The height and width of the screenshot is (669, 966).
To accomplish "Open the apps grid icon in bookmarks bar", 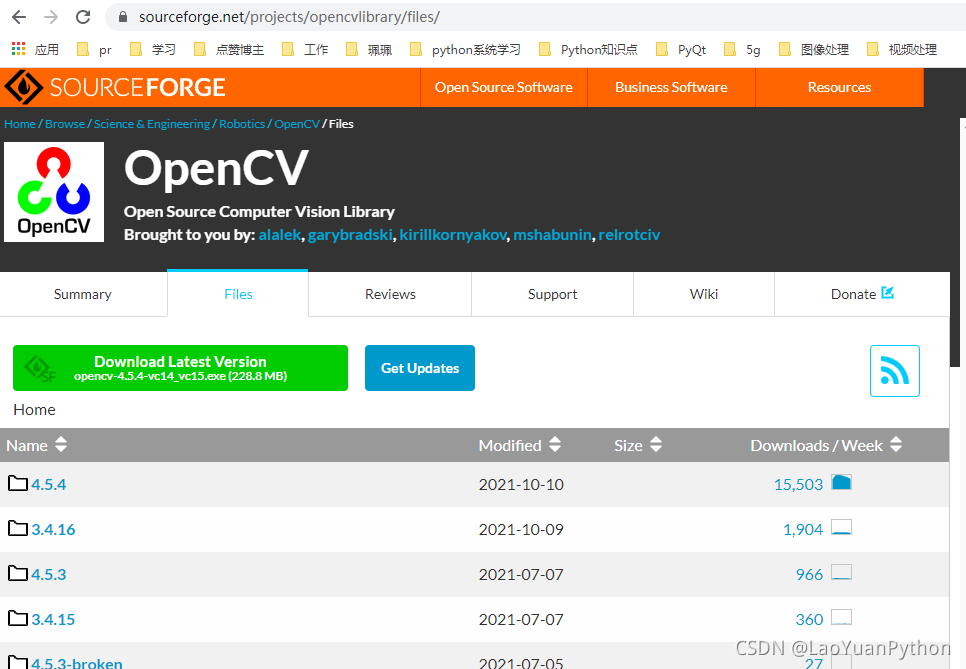I will 18,49.
